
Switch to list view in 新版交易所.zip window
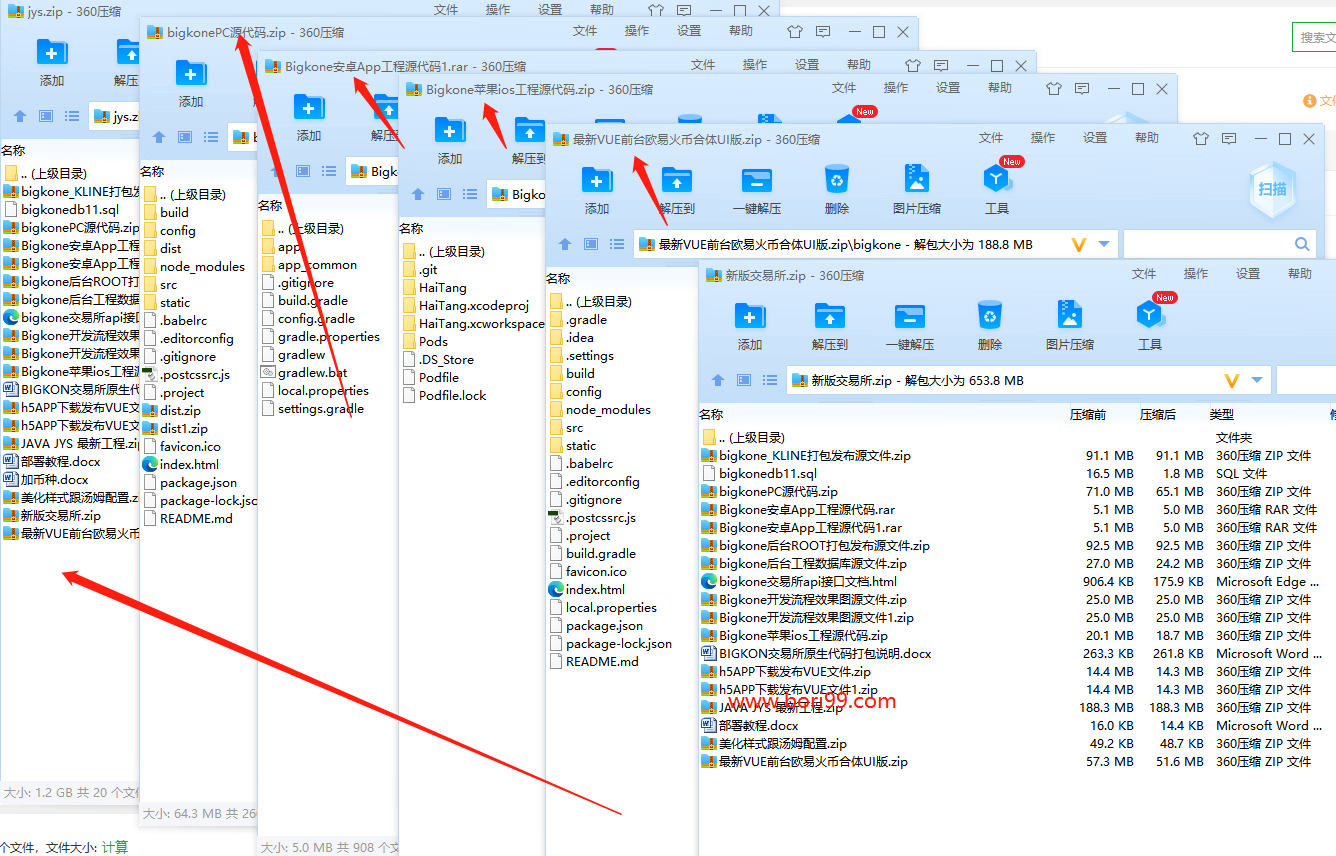tap(770, 381)
